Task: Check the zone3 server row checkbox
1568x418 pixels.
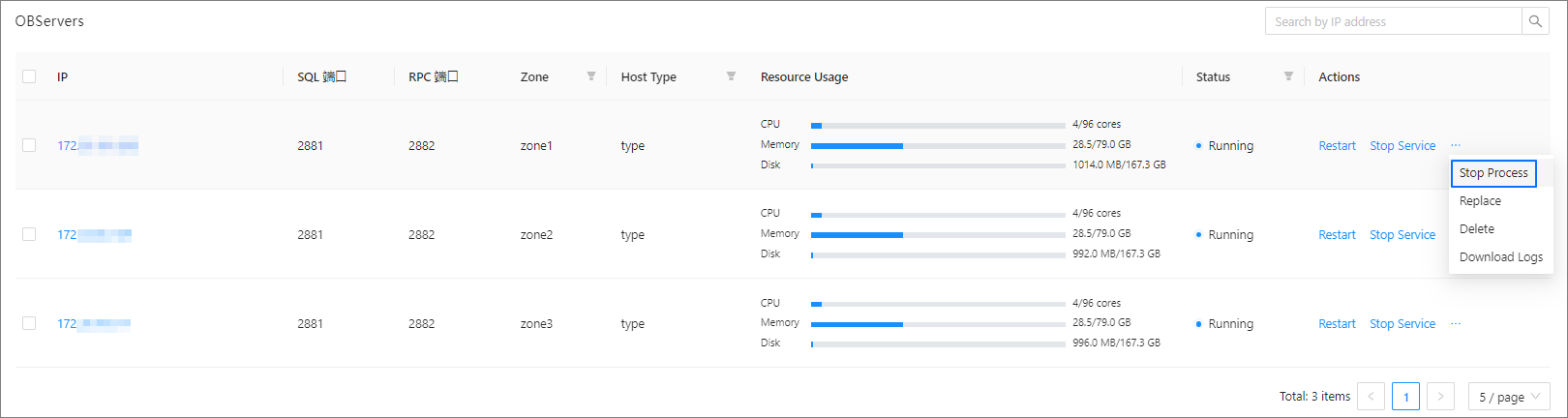Action: click(x=29, y=324)
